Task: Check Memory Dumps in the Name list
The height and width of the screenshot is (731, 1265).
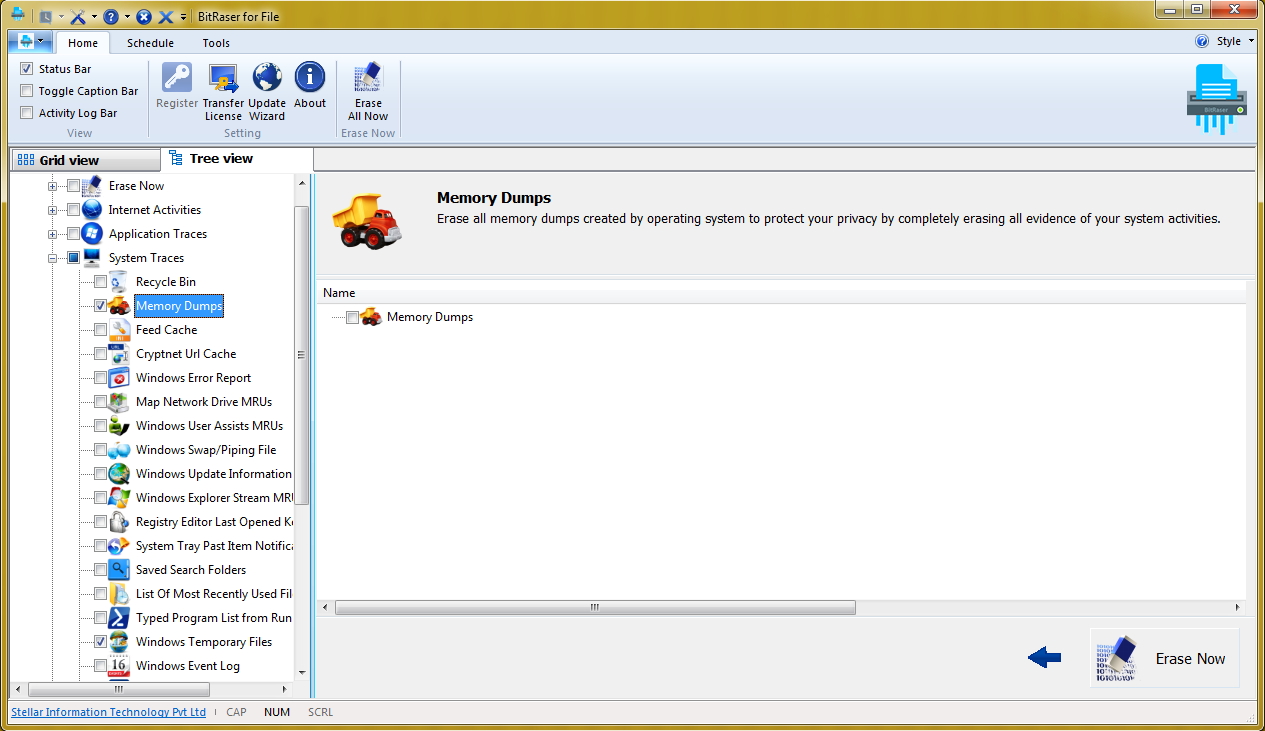Action: point(352,318)
